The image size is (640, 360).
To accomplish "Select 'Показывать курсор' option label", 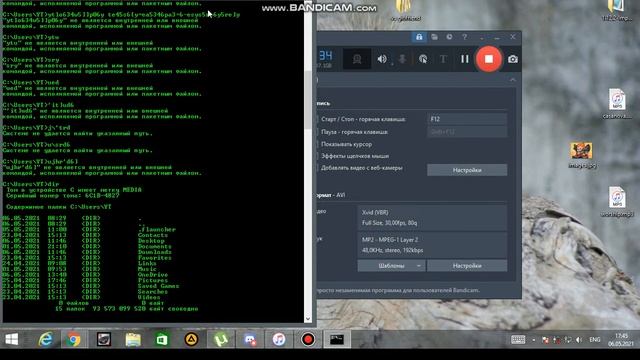I will [x=346, y=144].
